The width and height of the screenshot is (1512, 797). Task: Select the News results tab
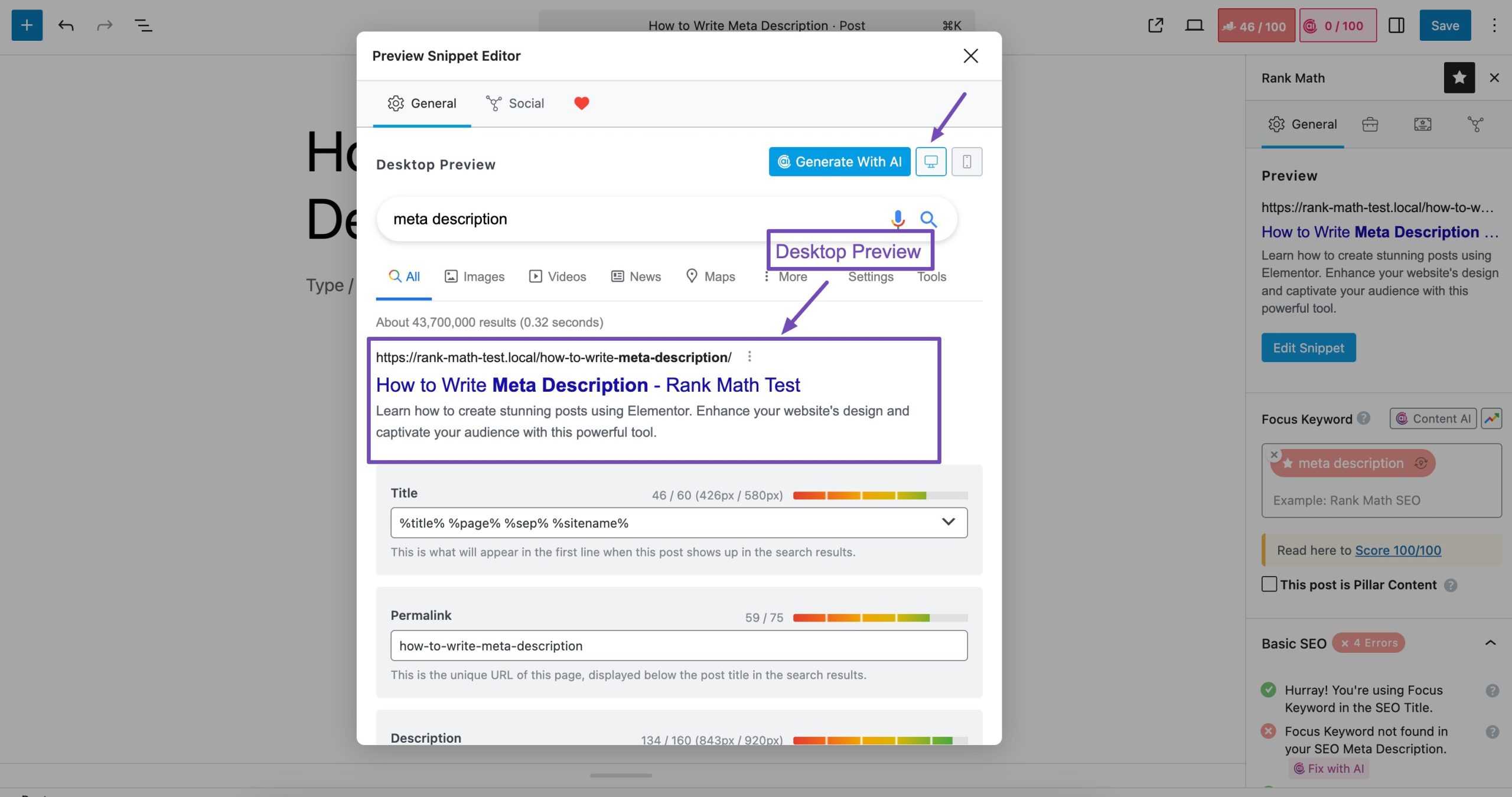click(636, 276)
